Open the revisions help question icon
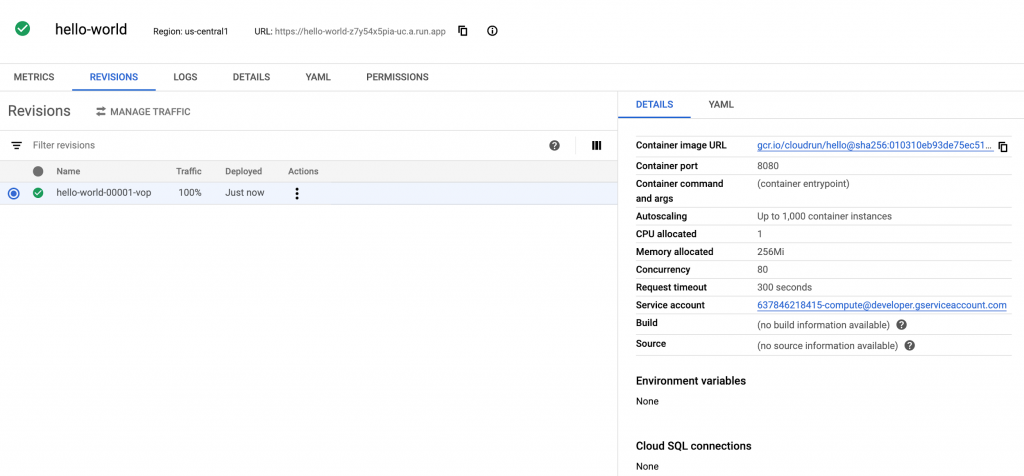 point(554,145)
